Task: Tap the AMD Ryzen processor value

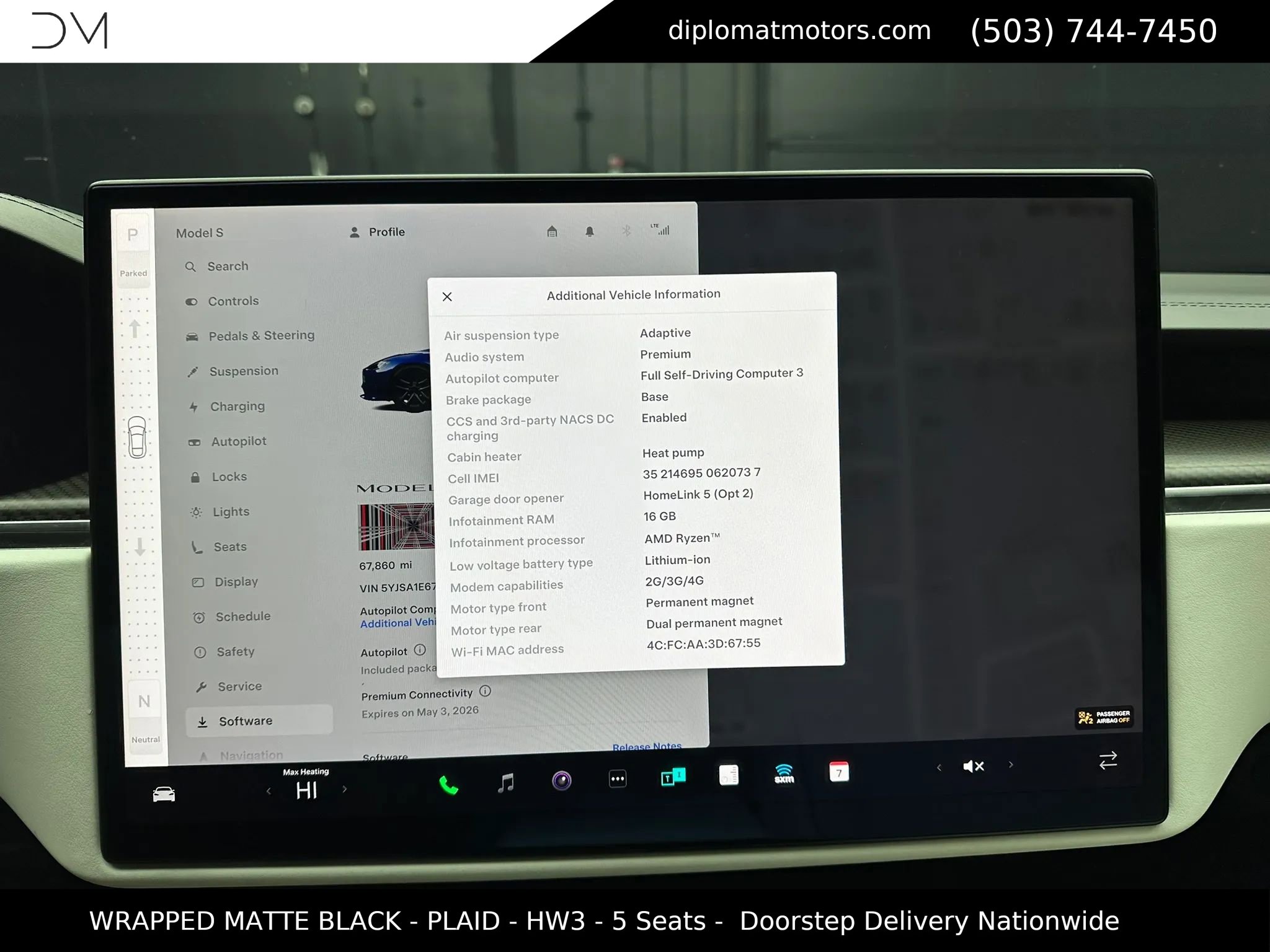Action: pyautogui.click(x=682, y=538)
